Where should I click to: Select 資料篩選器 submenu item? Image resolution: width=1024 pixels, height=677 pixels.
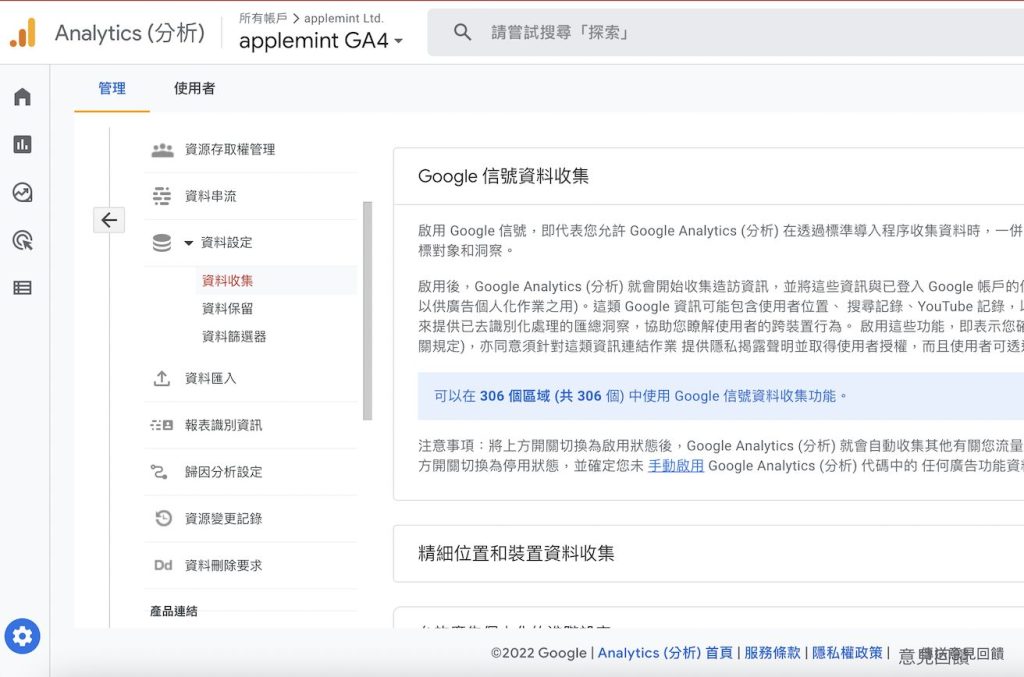234,337
